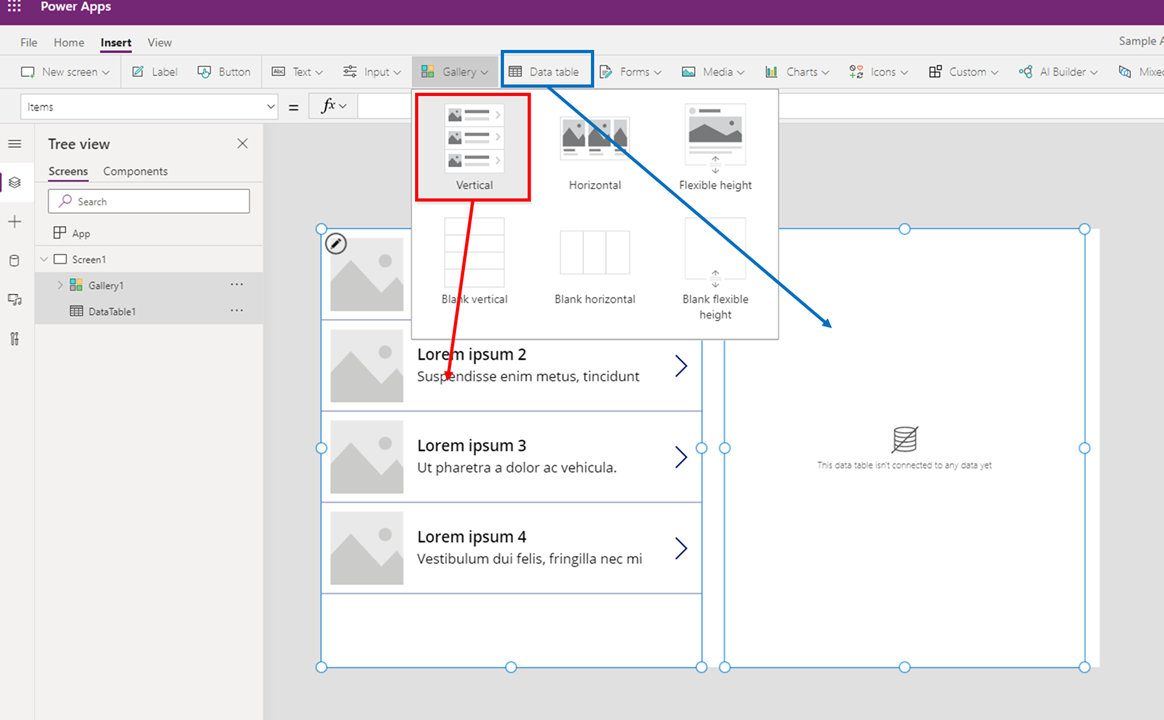Viewport: 1164px width, 720px height.
Task: Toggle the hamburger menu in left rail
Action: coord(15,144)
